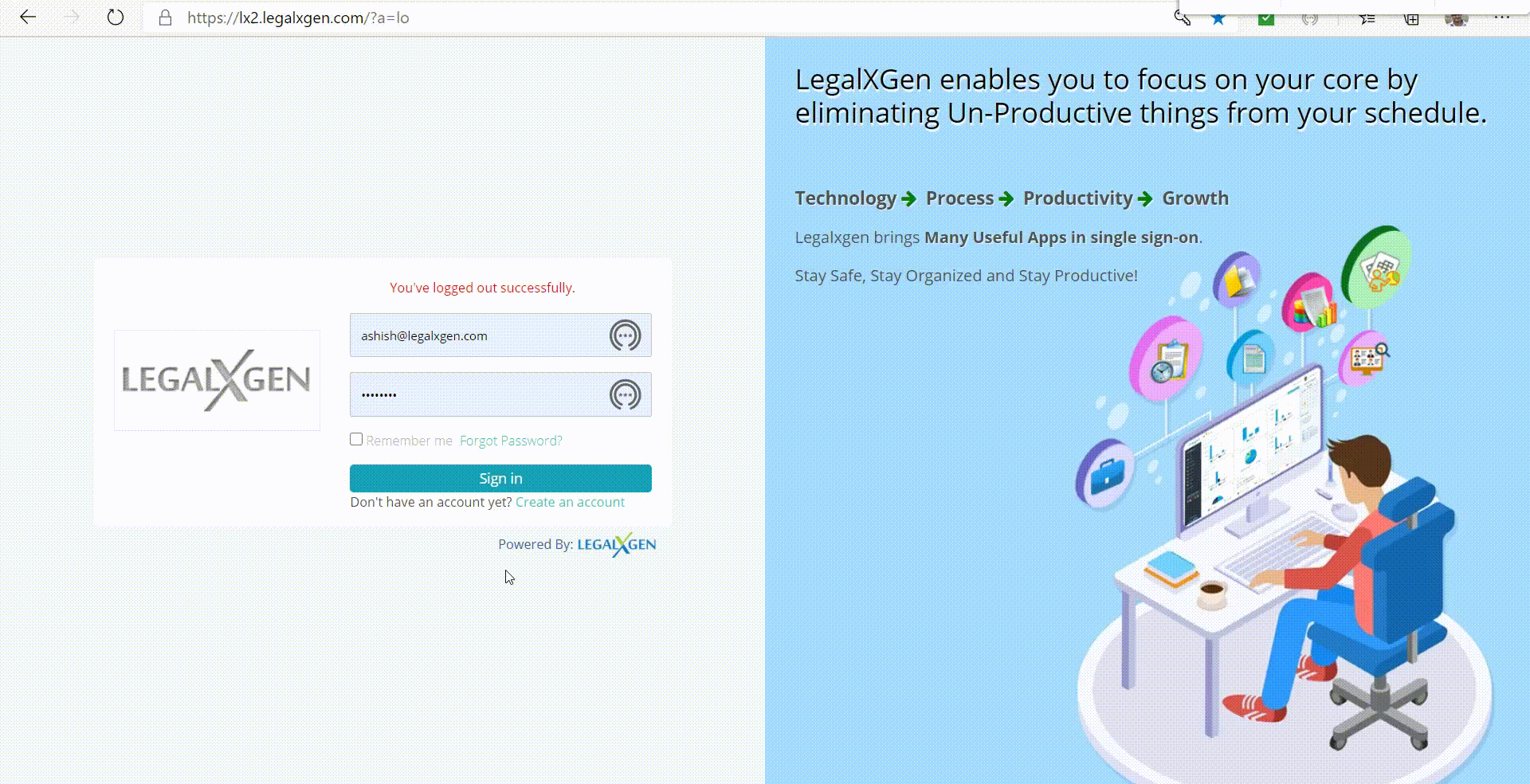Open the Create an account link
Viewport: 1530px width, 784px height.
(570, 502)
